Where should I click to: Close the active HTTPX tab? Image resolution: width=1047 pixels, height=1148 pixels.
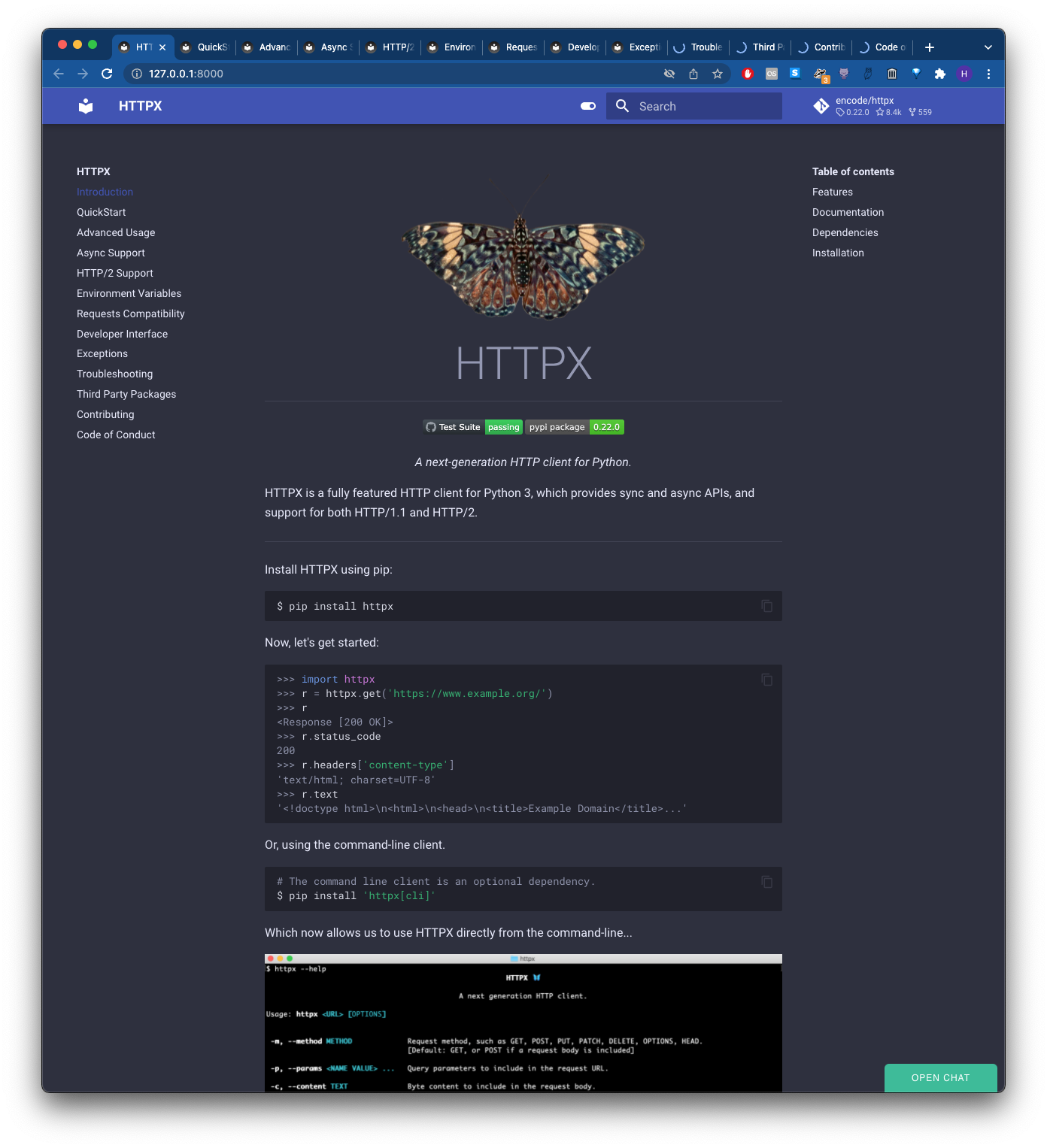point(162,47)
